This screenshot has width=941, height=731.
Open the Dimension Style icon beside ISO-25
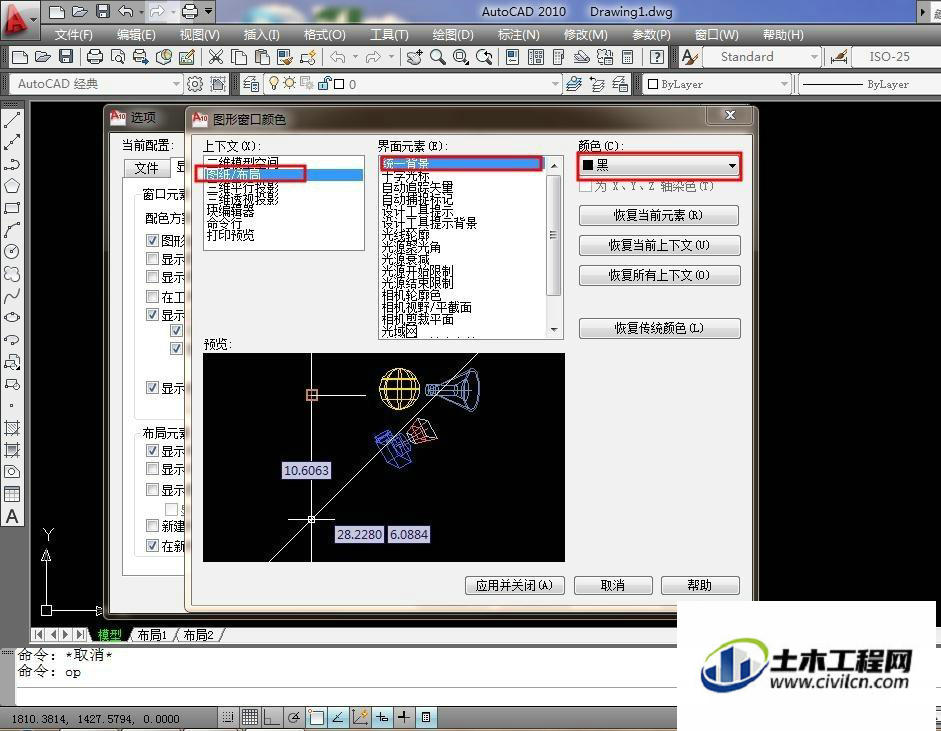pyautogui.click(x=838, y=57)
